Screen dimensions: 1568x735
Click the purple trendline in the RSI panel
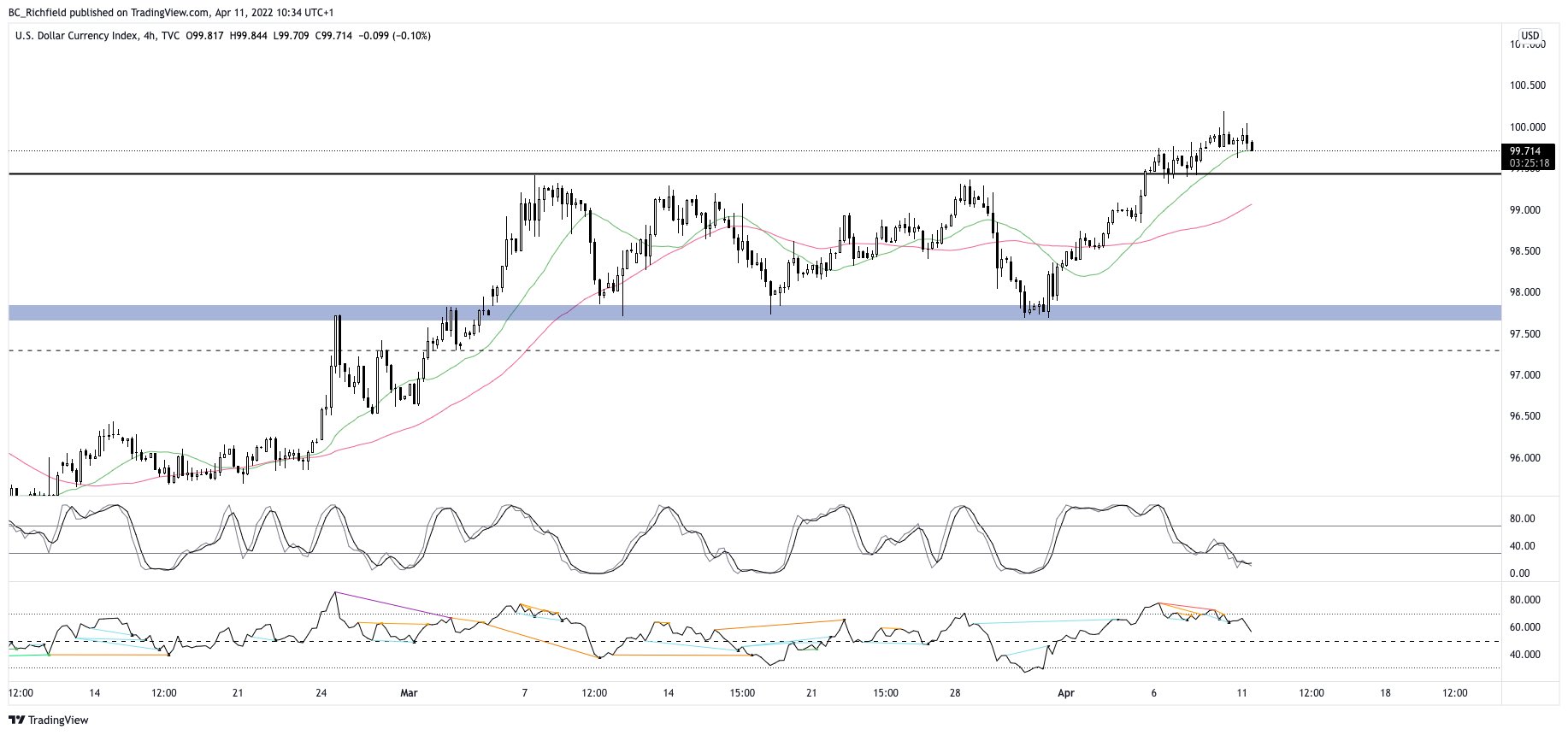[393, 605]
